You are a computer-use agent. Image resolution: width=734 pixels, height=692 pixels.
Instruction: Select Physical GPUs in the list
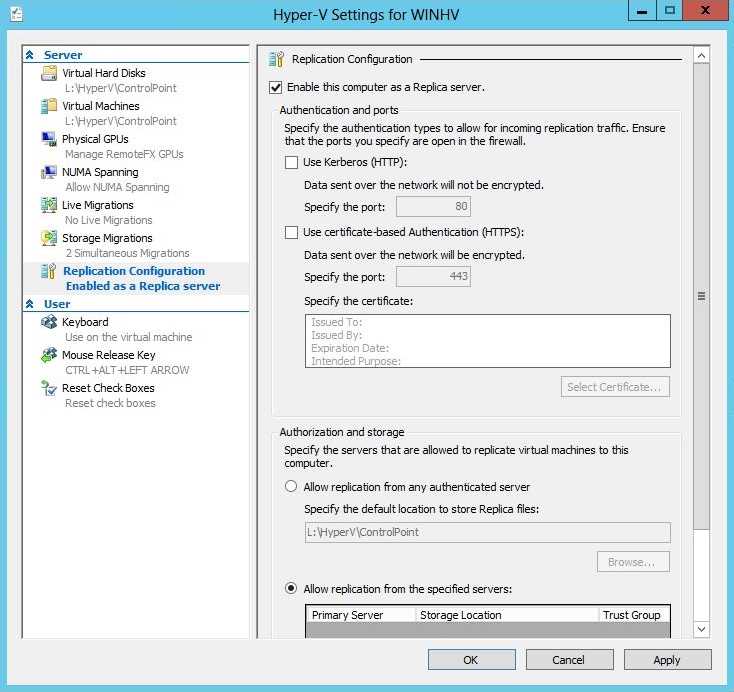coord(95,139)
